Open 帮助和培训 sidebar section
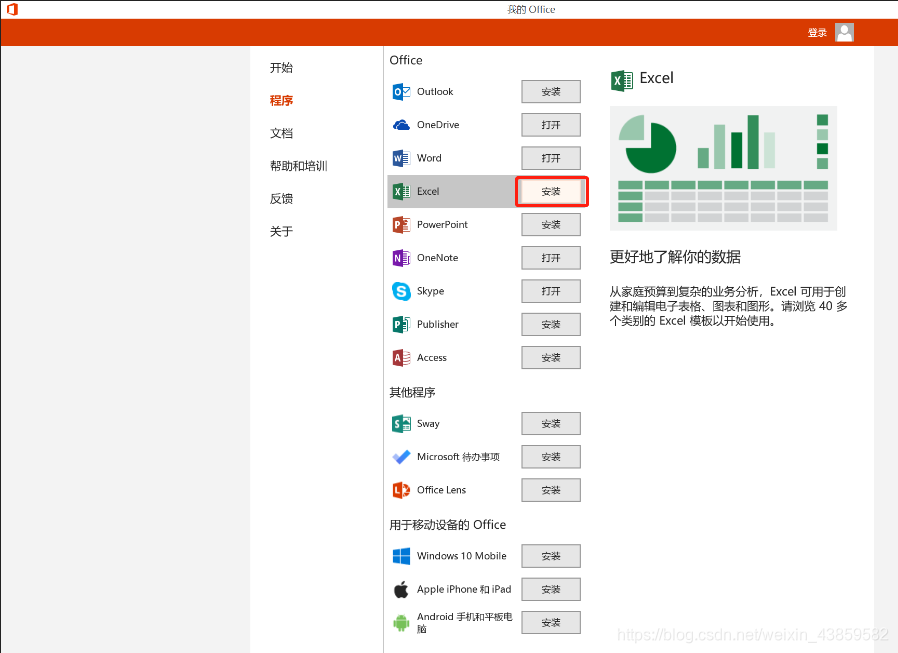 pyautogui.click(x=298, y=166)
